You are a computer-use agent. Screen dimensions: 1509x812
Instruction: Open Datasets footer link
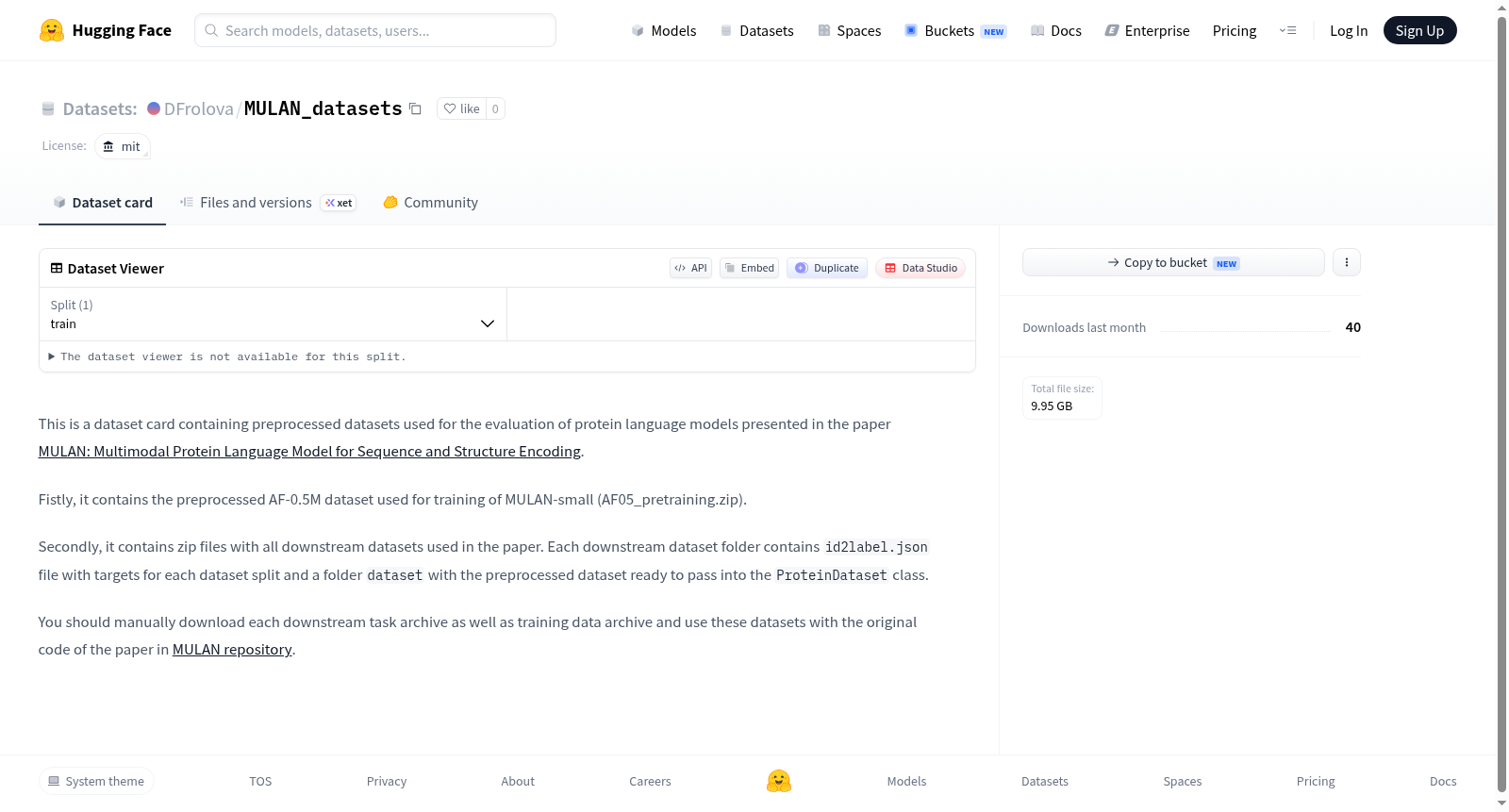click(1045, 781)
